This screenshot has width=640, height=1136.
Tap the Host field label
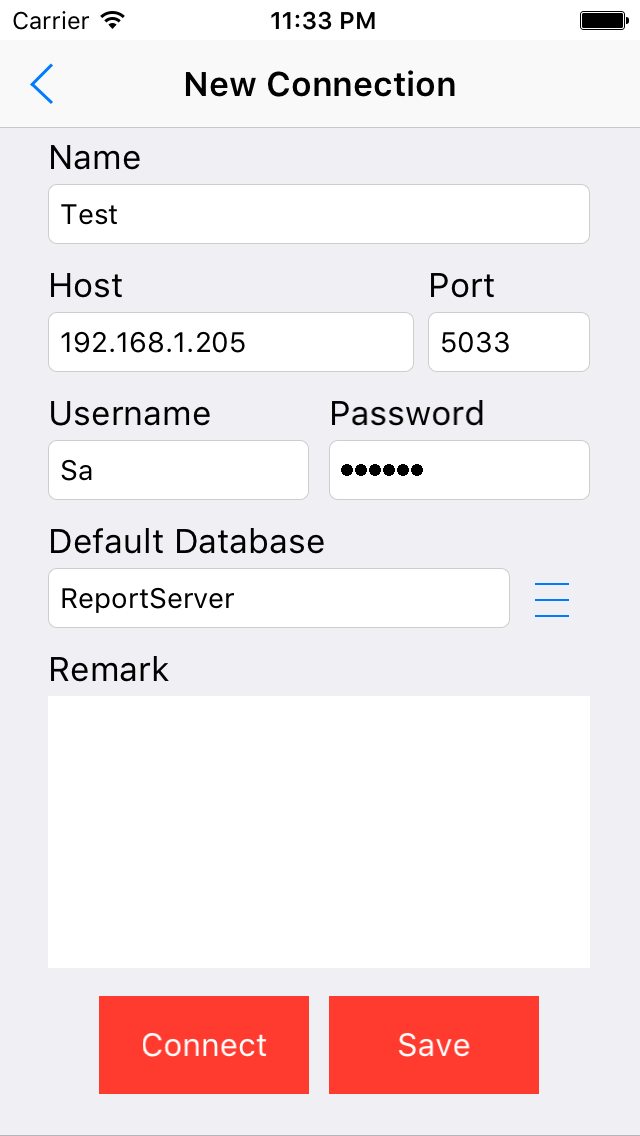(x=85, y=285)
